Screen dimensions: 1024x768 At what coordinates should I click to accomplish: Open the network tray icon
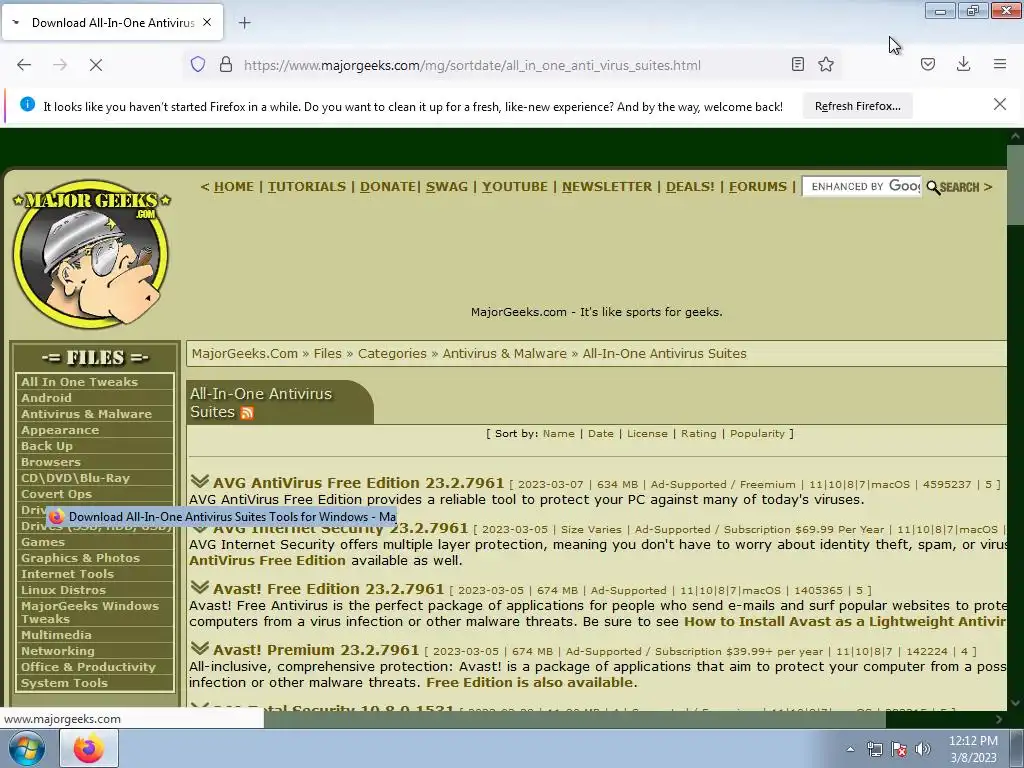[x=874, y=749]
